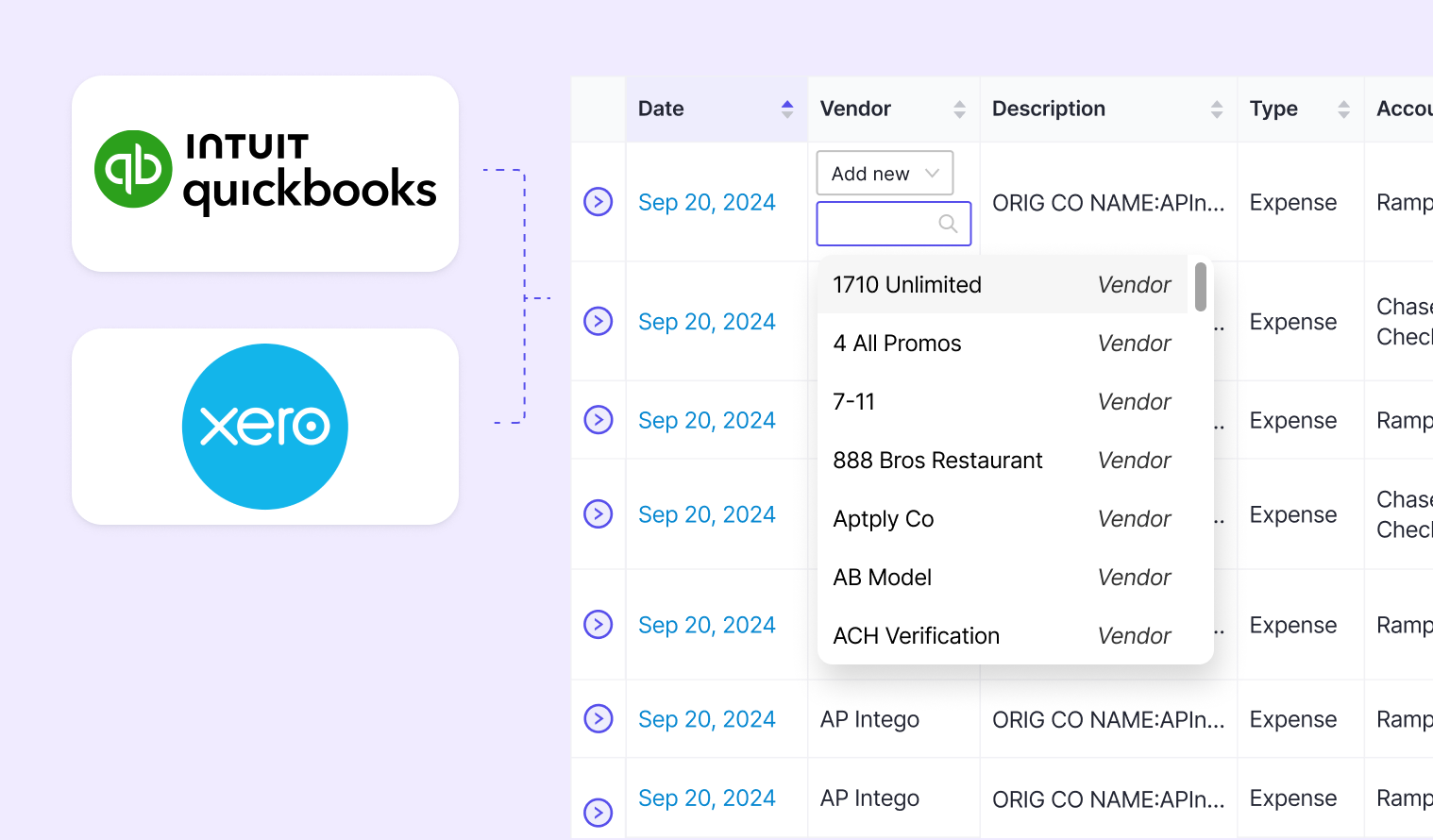This screenshot has width=1433, height=840.
Task: Click the sort arrow on the Date column
Action: [x=786, y=109]
